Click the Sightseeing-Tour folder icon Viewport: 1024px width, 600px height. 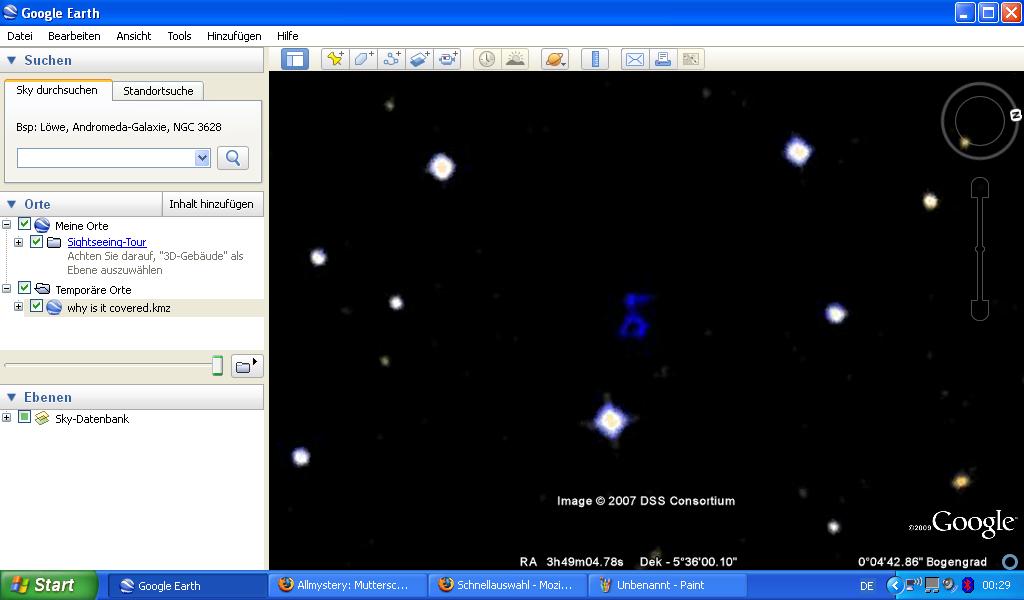point(54,242)
